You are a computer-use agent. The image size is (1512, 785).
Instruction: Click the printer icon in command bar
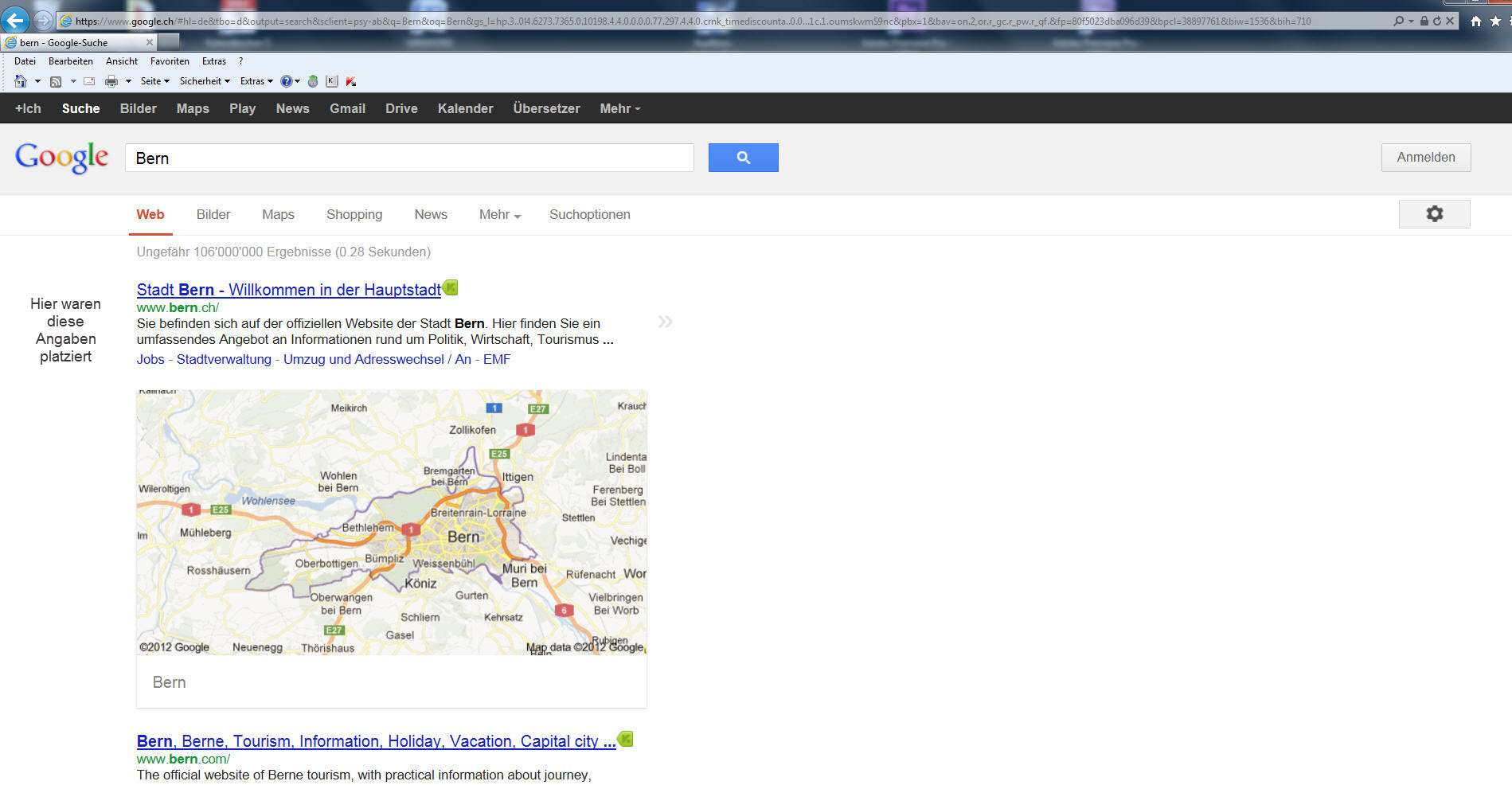[x=111, y=81]
